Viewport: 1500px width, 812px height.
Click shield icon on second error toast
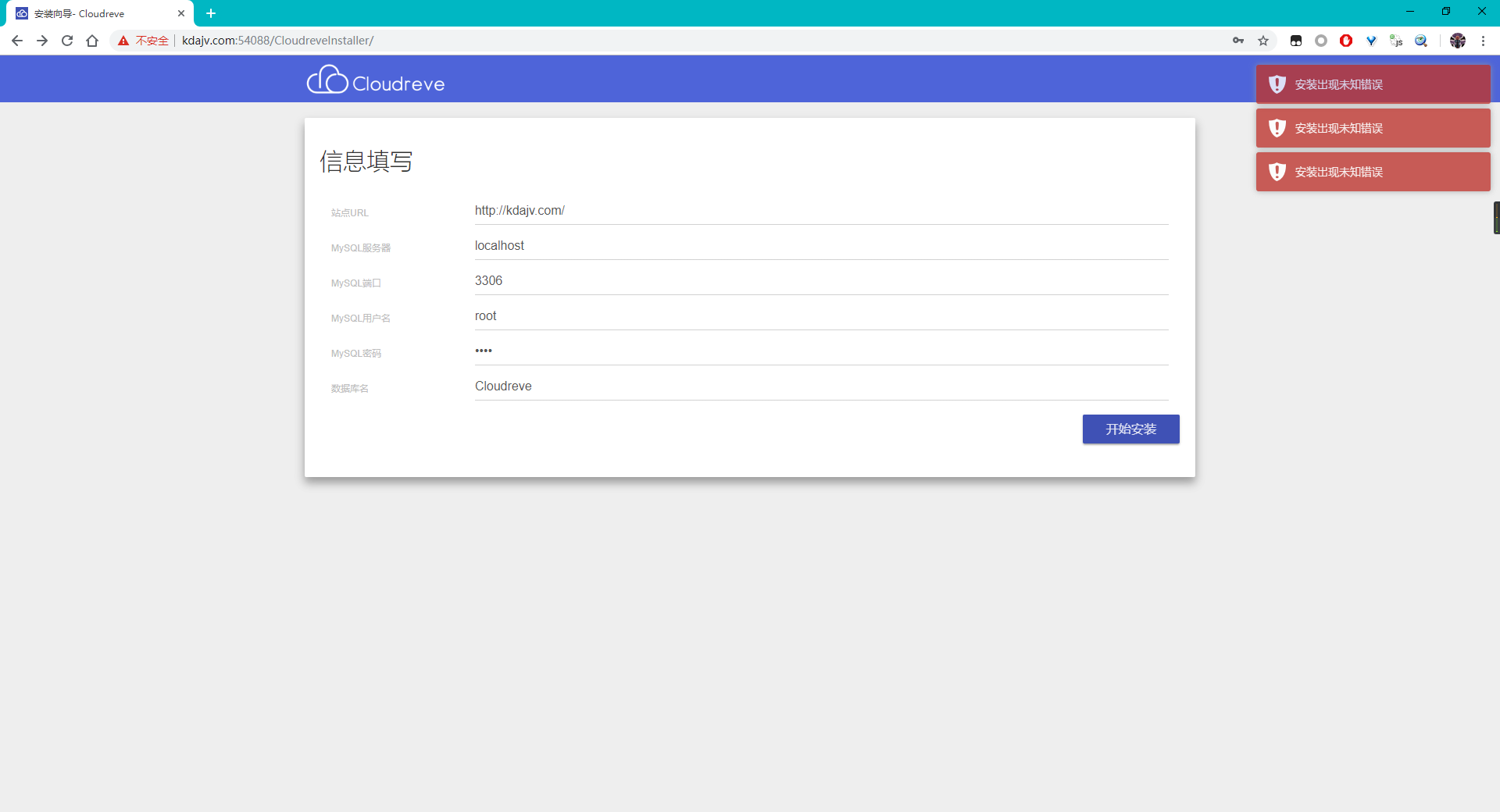[1277, 128]
